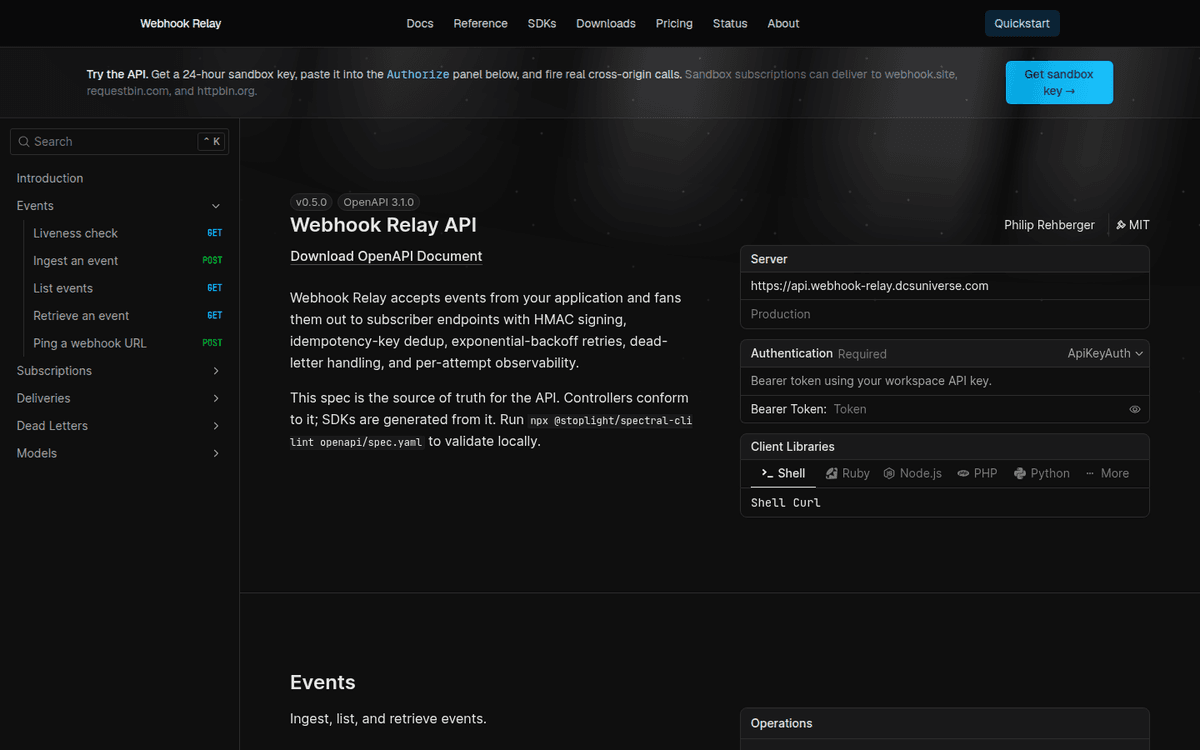1200x750 pixels.
Task: Click Get sandbox key button
Action: [1059, 82]
